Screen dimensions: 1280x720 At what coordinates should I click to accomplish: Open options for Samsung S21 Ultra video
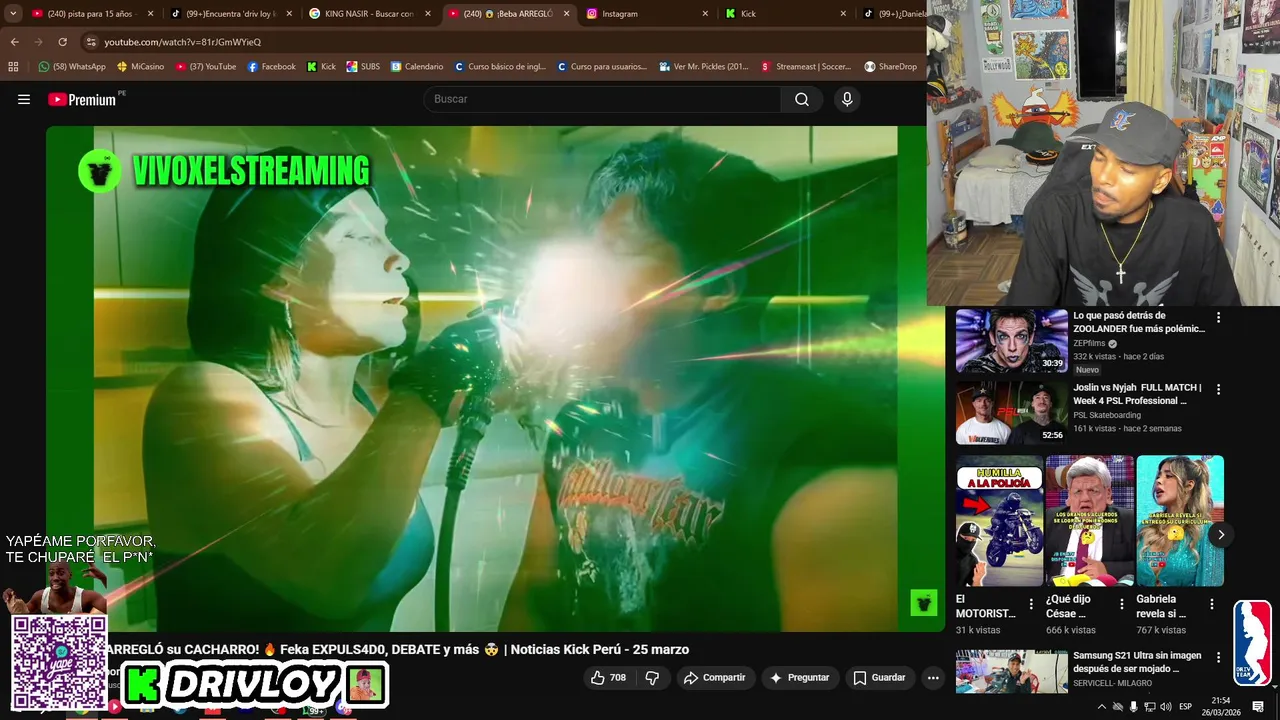(1218, 657)
